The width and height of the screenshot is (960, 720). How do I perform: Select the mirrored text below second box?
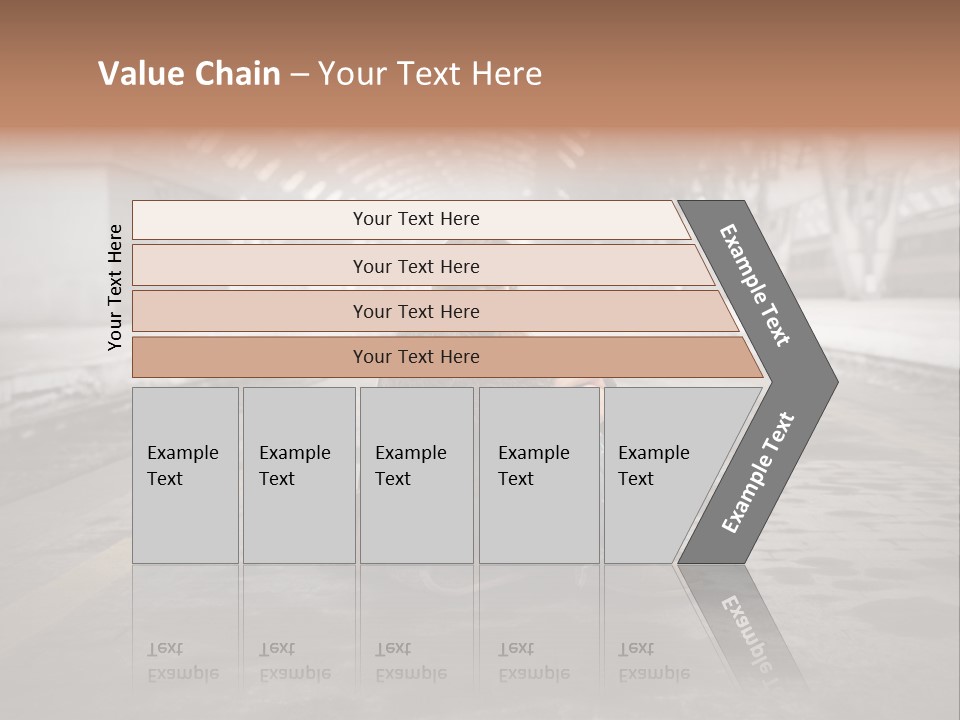click(x=295, y=661)
